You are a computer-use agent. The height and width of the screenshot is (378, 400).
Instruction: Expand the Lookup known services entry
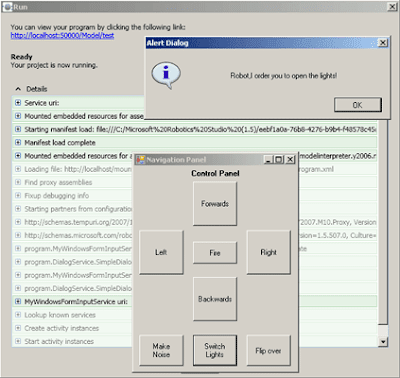tap(18, 315)
